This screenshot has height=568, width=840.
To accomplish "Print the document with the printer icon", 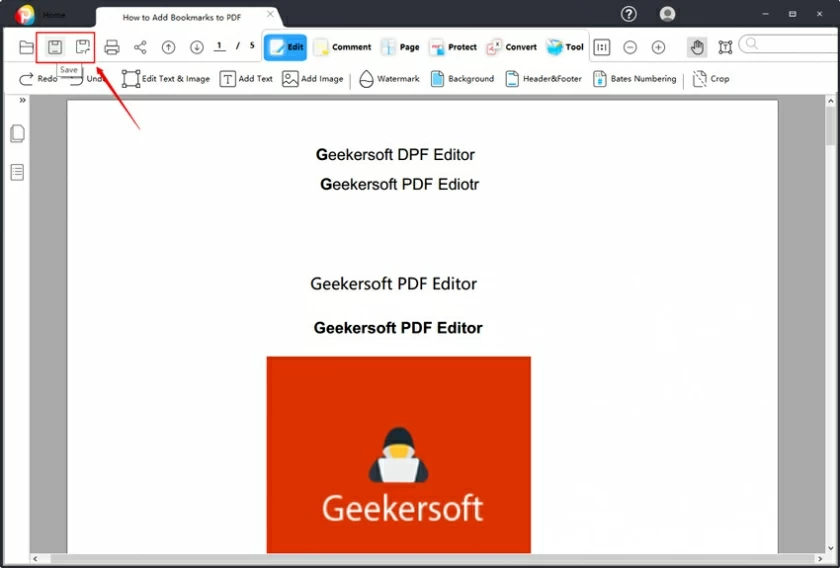I will 111,47.
